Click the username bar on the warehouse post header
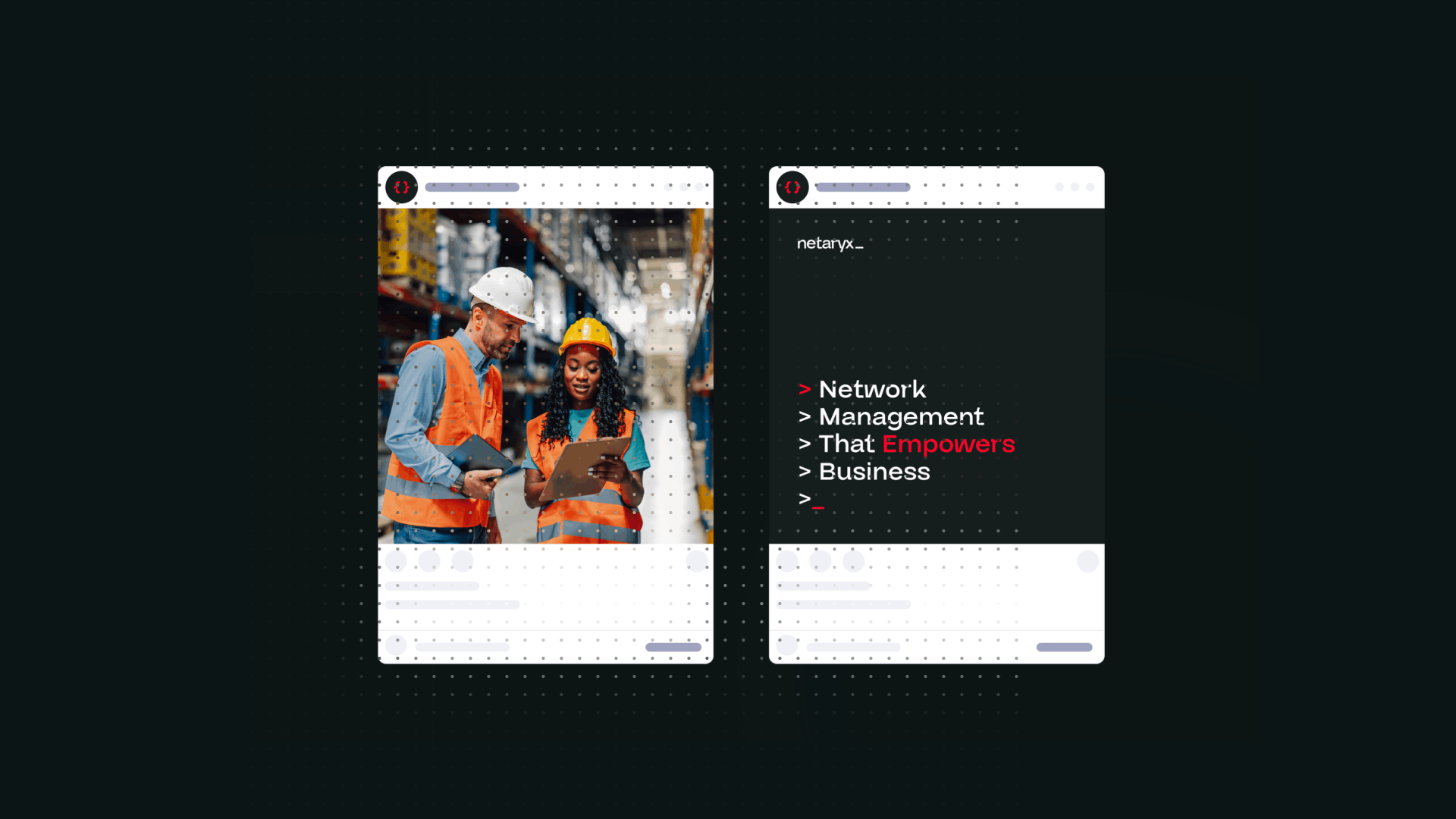The height and width of the screenshot is (819, 1456). tap(472, 187)
